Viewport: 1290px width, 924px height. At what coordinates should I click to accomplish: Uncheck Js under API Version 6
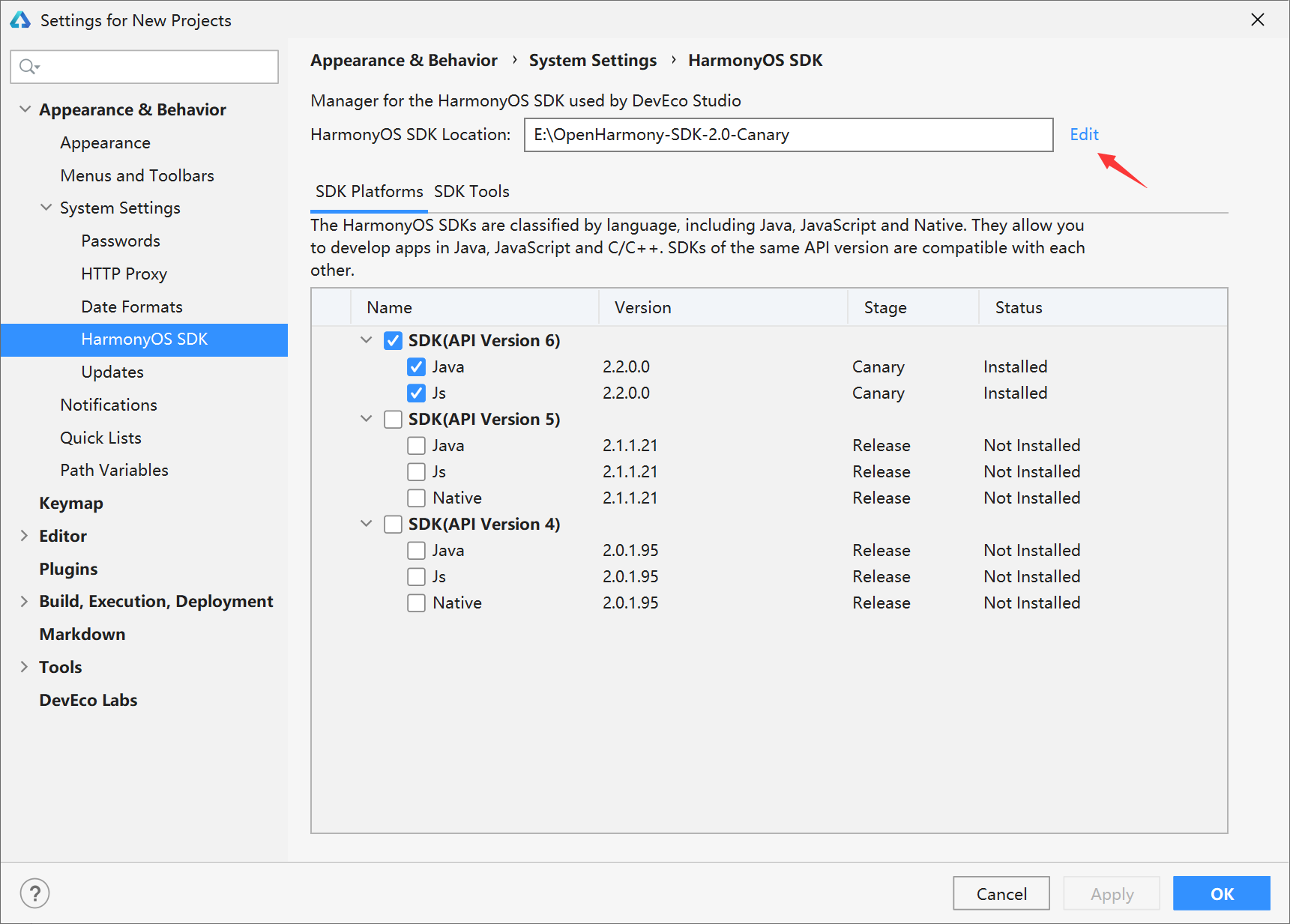[416, 393]
